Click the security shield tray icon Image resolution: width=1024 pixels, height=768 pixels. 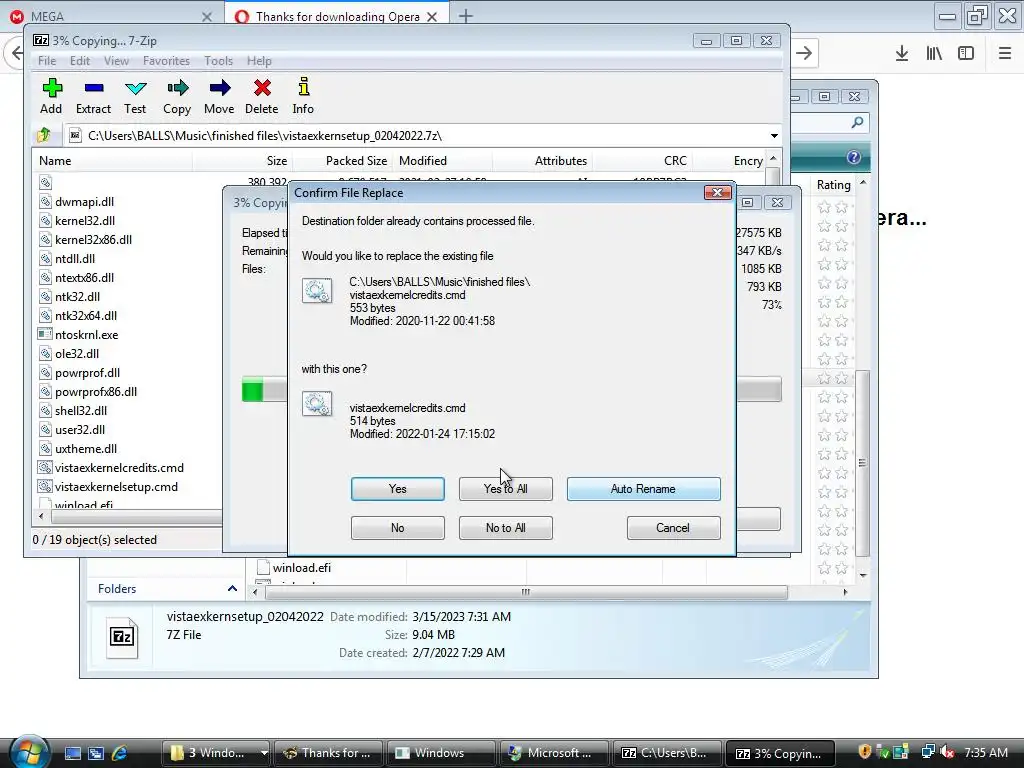865,752
